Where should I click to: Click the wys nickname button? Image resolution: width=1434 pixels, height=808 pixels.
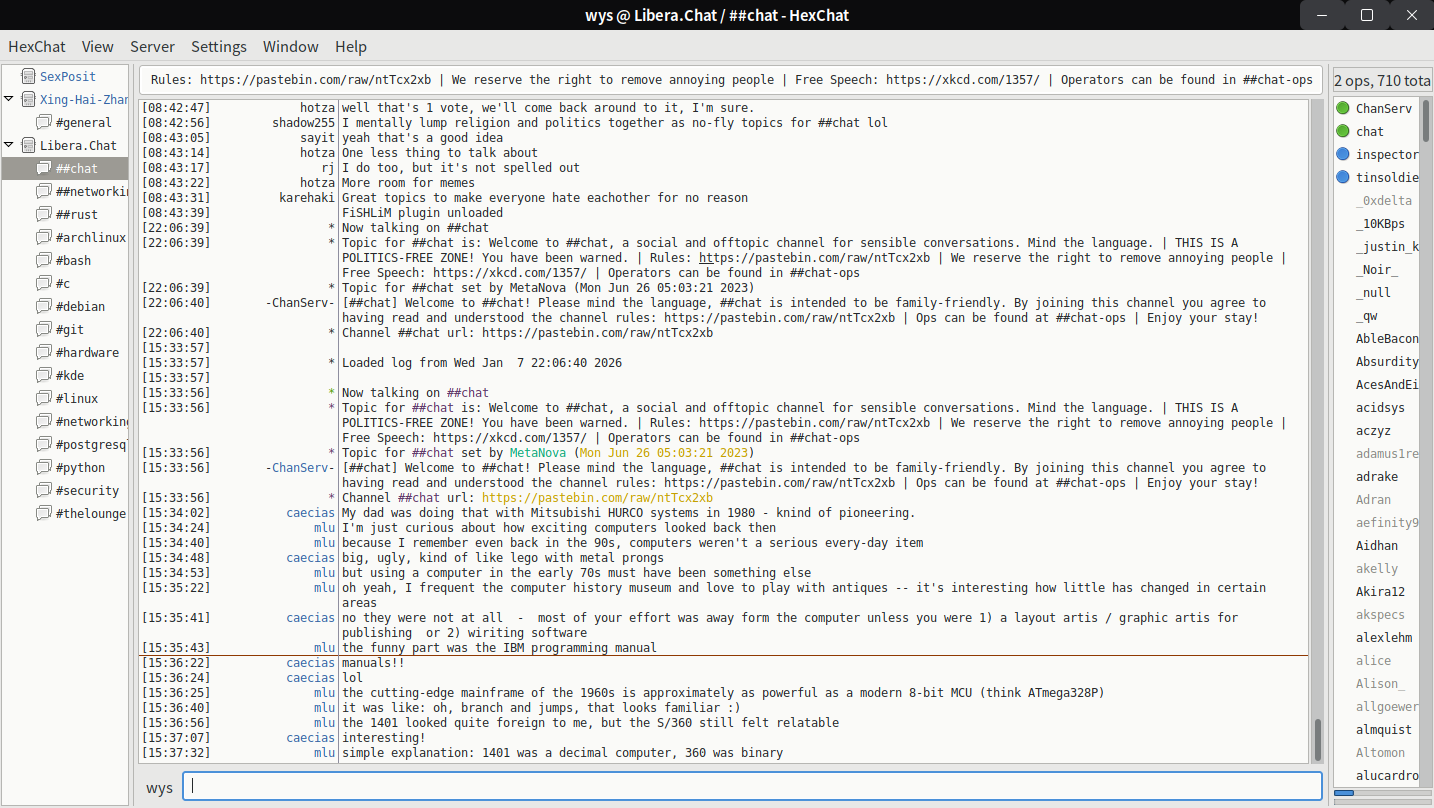pyautogui.click(x=159, y=788)
